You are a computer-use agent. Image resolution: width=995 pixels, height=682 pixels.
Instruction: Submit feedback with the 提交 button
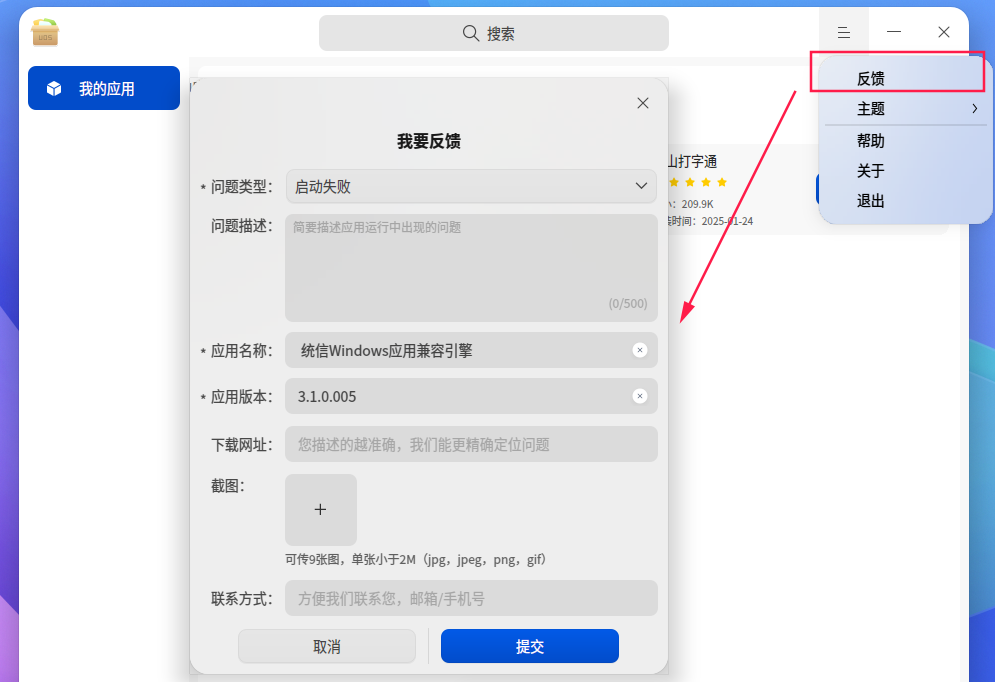pos(530,646)
